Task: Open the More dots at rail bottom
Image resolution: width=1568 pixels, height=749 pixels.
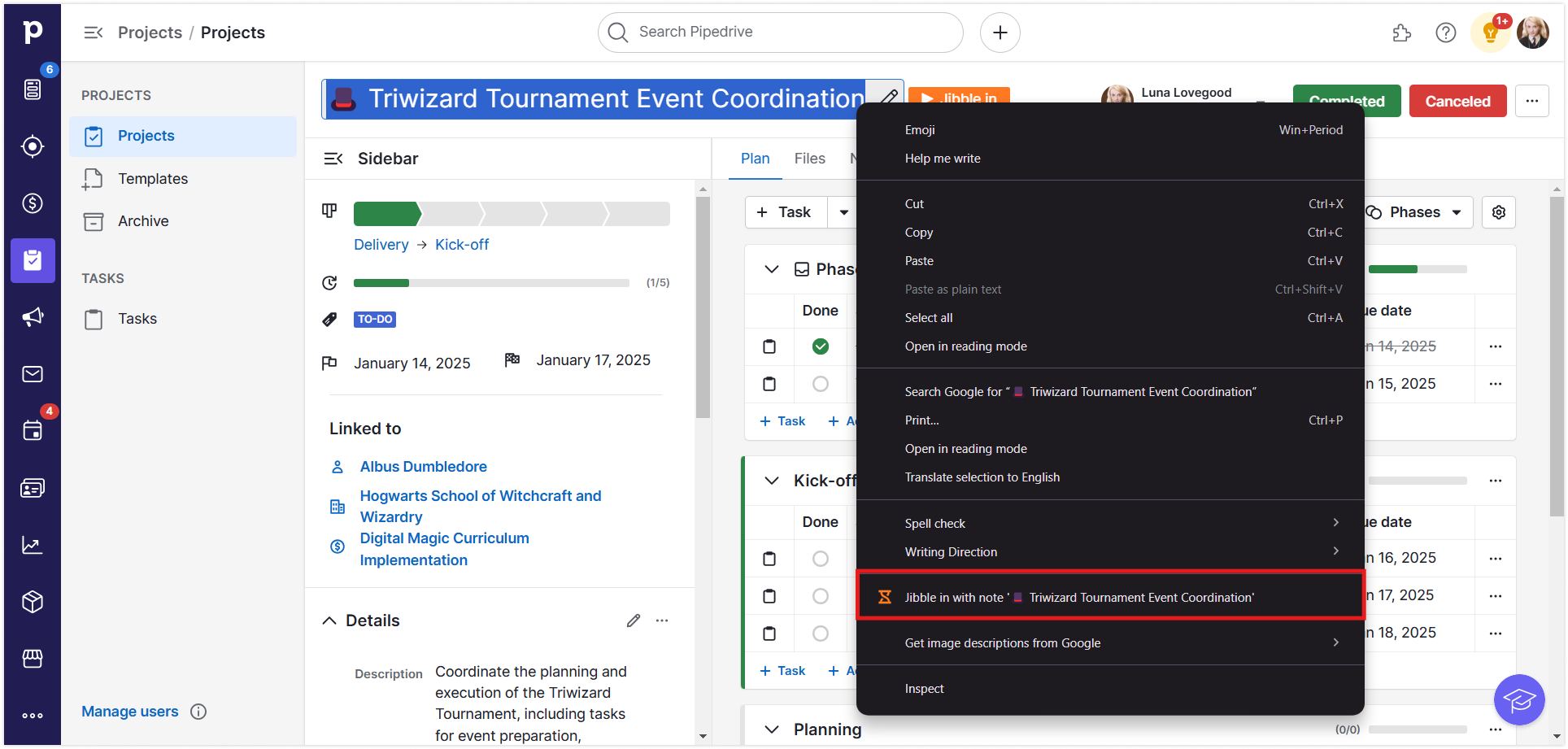Action: point(33,716)
